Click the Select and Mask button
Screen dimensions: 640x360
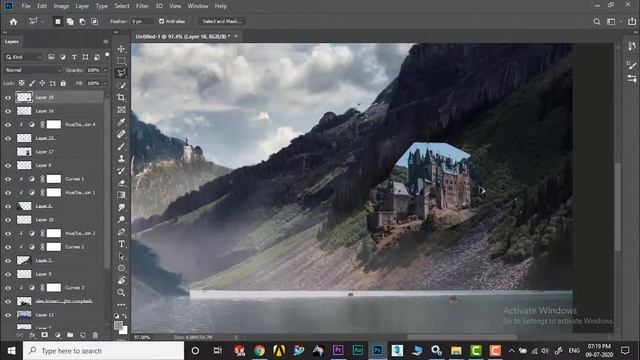pos(222,21)
